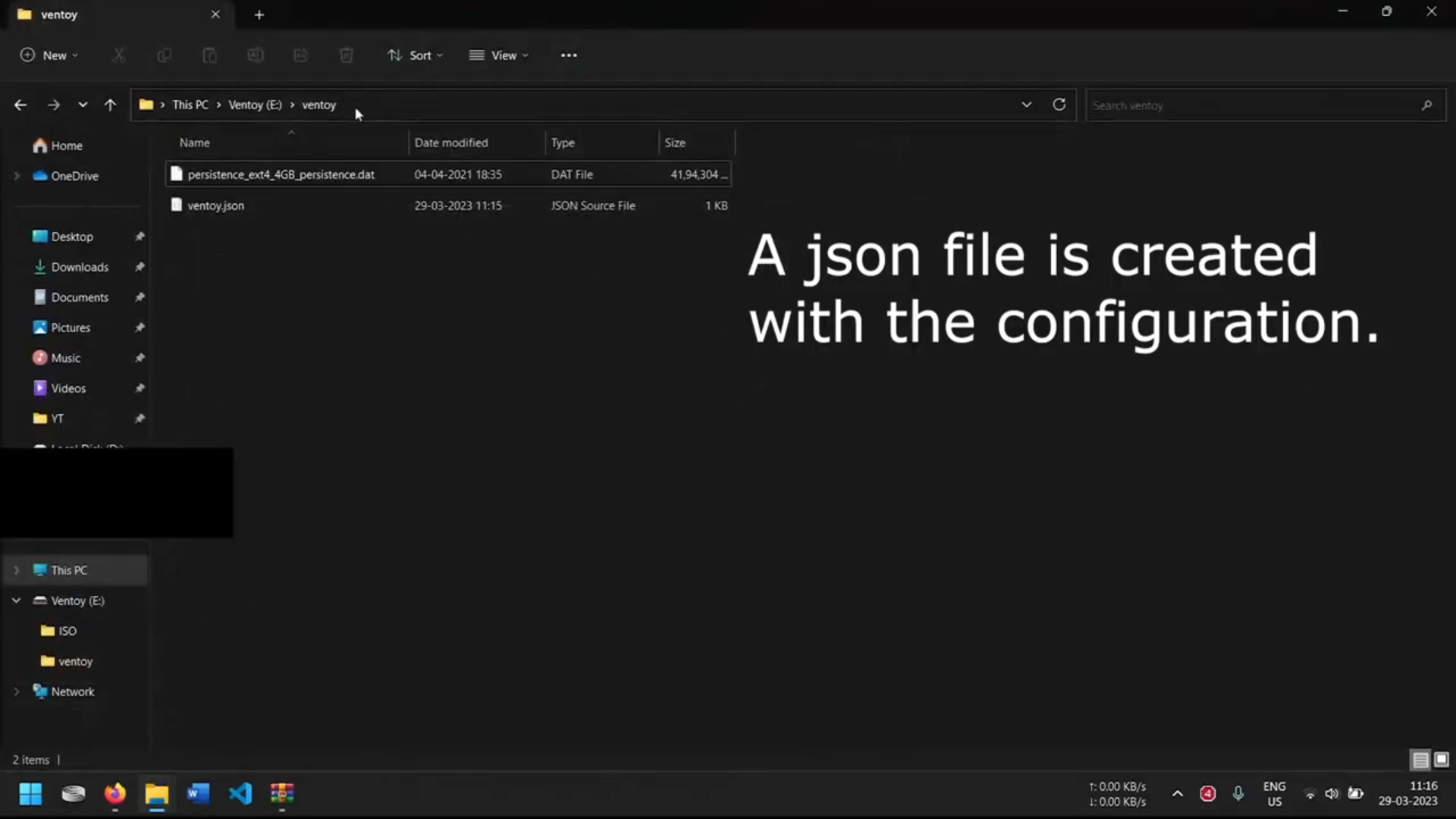Image resolution: width=1456 pixels, height=819 pixels.
Task: Copy the selected file
Action: 165,55
